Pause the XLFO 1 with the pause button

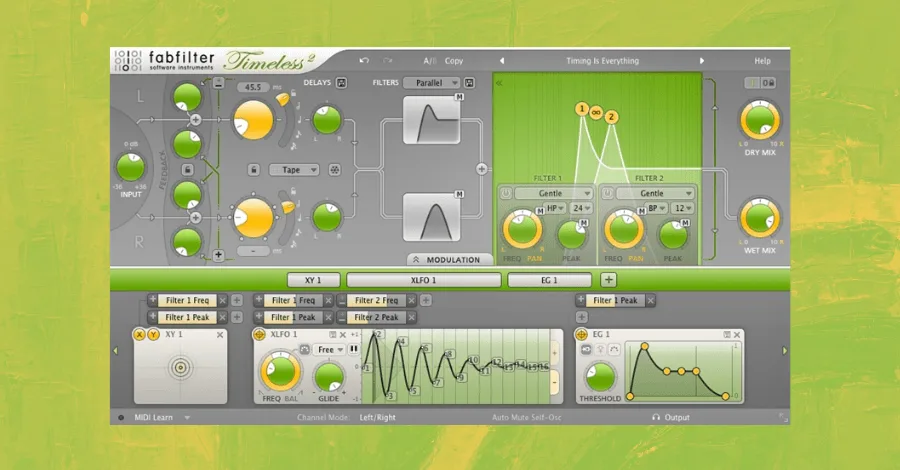pyautogui.click(x=354, y=349)
